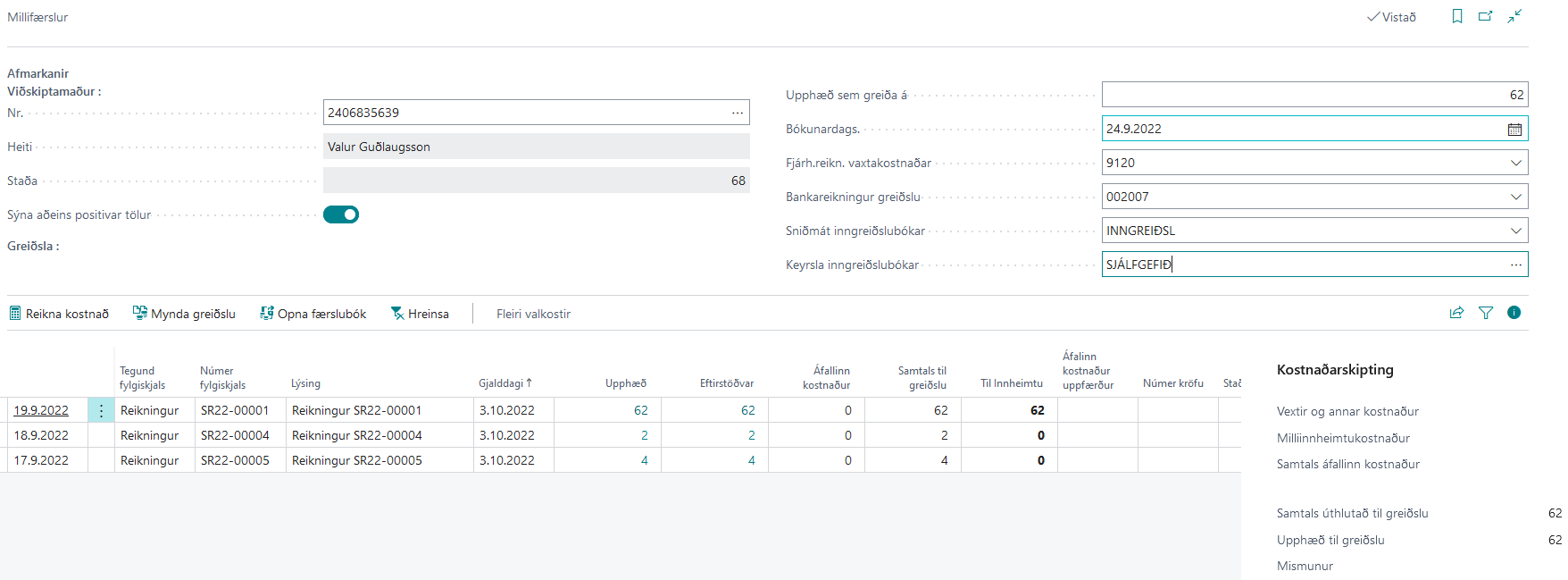Open row options for 19.9.2022 line
Screen dimensions: 1568x580
(x=101, y=410)
